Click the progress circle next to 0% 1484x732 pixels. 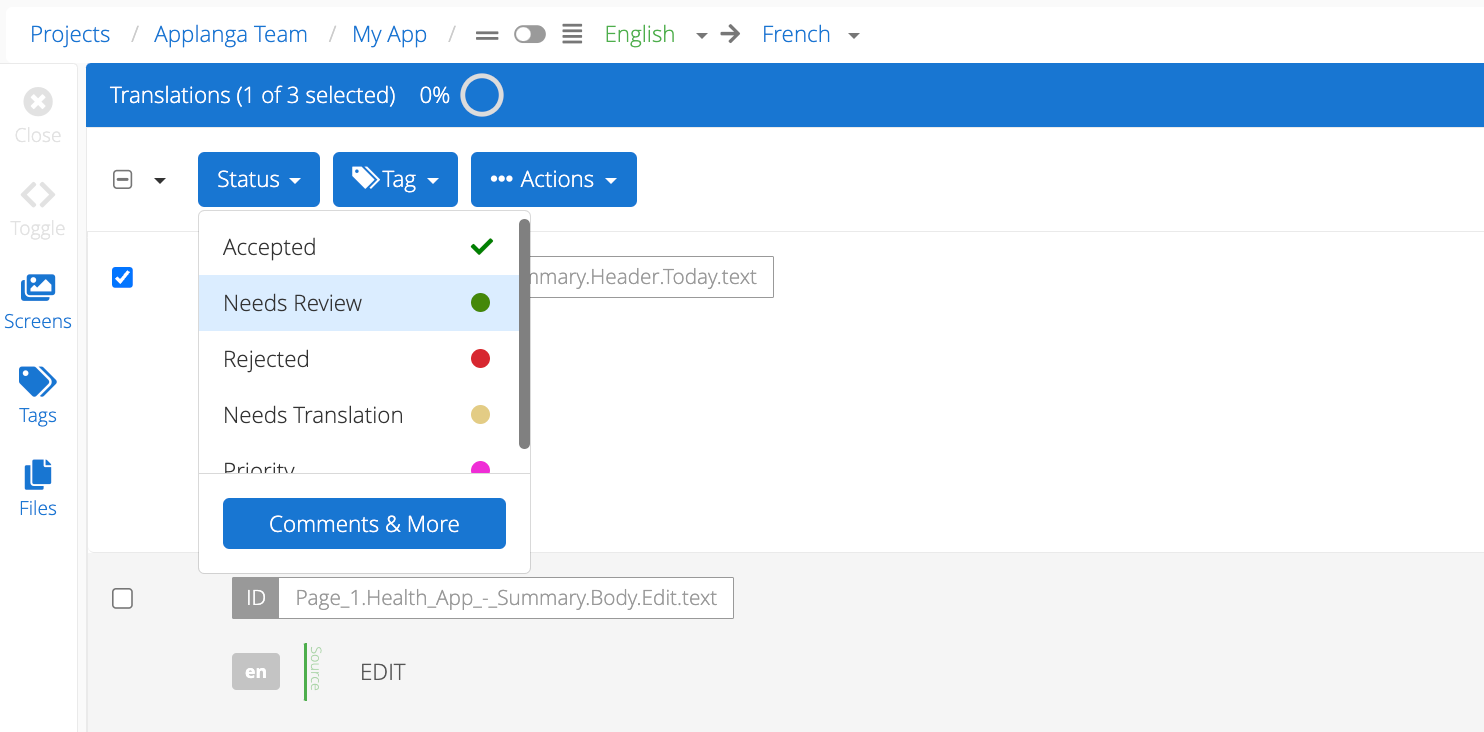[482, 96]
